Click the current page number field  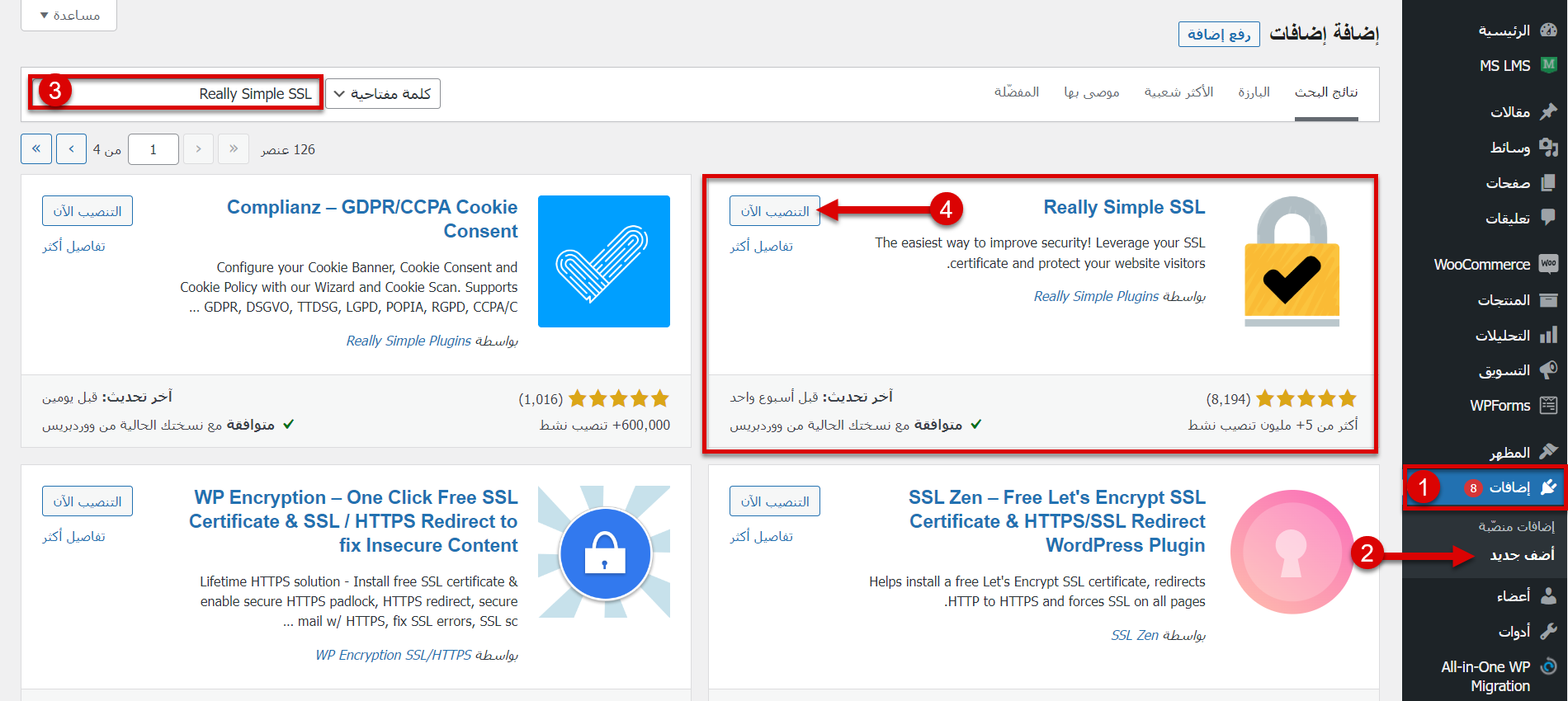(x=153, y=149)
